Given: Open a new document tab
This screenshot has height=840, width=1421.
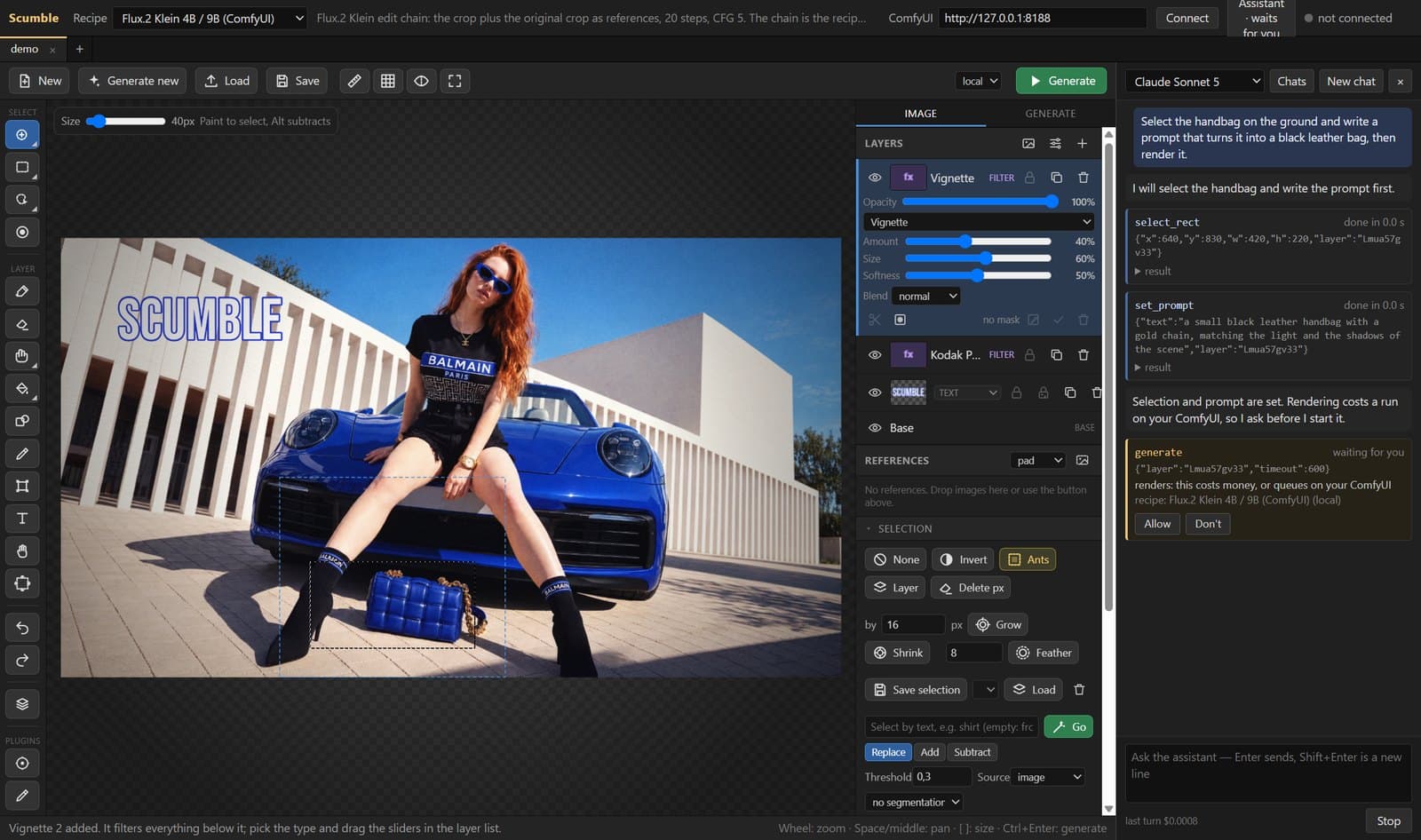Looking at the screenshot, I should click(x=79, y=49).
